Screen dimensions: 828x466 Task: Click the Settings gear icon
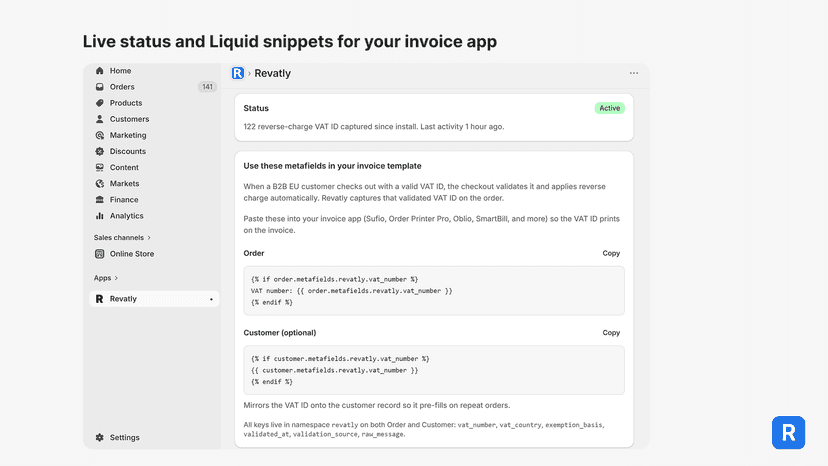(x=99, y=437)
